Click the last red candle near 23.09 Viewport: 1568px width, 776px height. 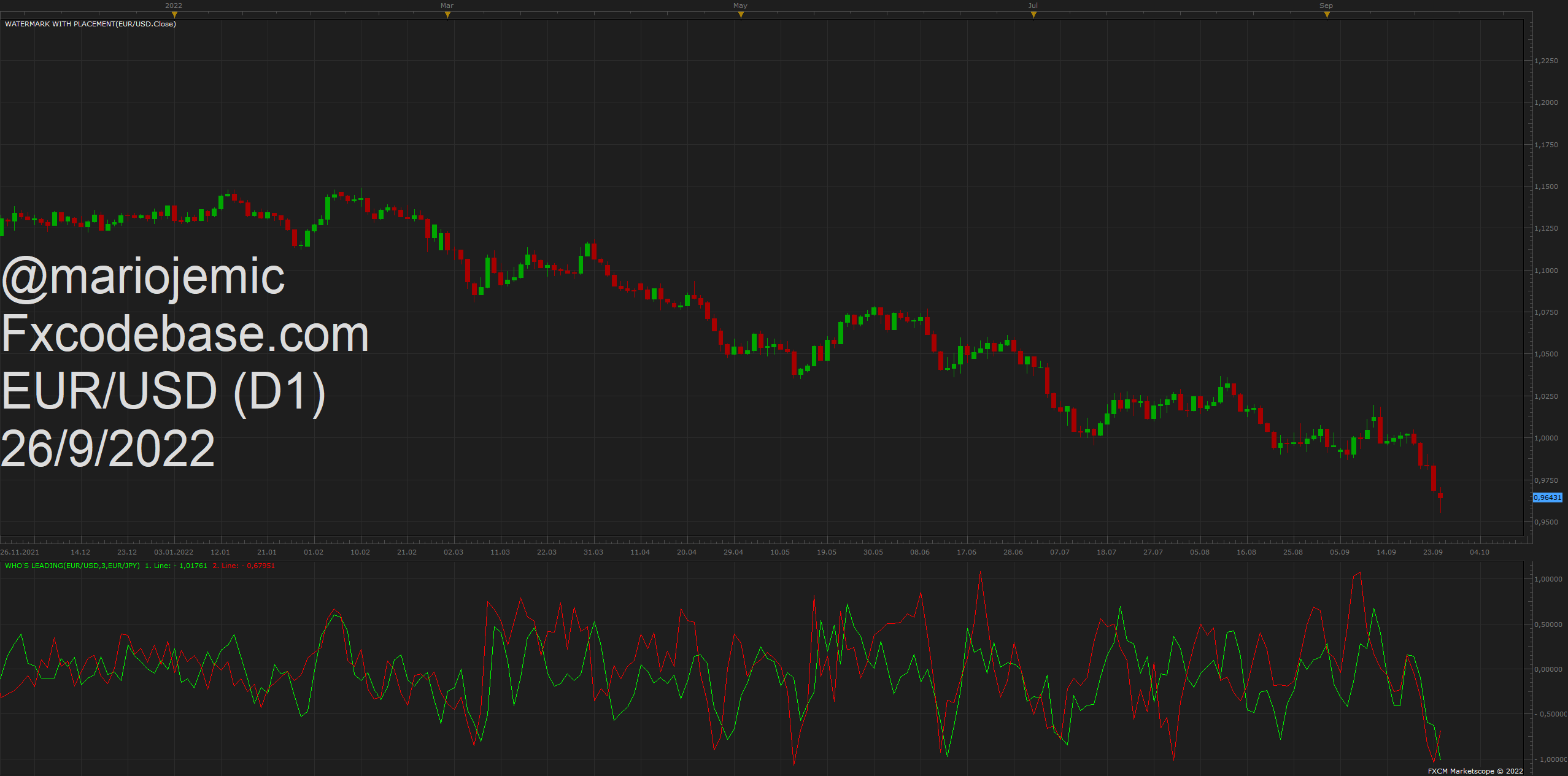pyautogui.click(x=1440, y=496)
